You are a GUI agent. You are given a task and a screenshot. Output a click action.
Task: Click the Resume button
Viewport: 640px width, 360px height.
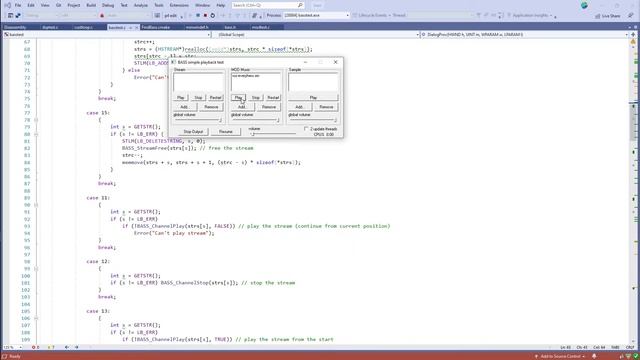pos(225,132)
